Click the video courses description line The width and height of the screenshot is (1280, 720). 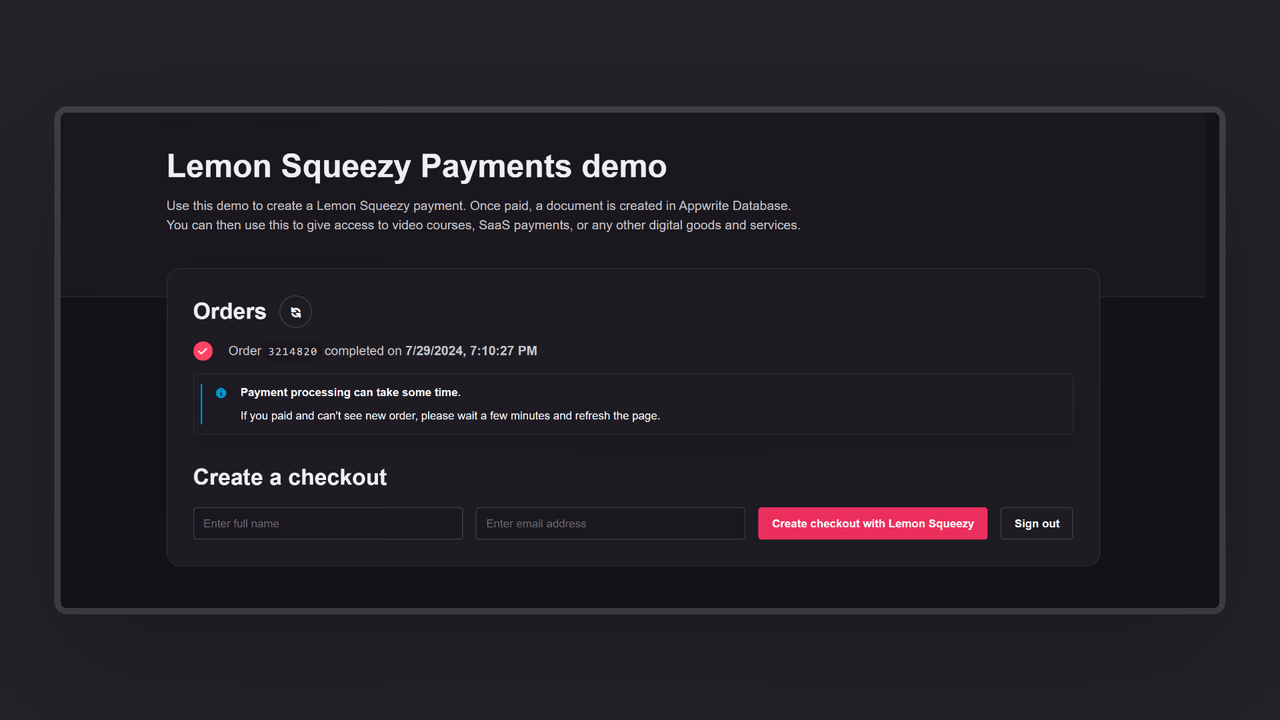click(x=483, y=225)
